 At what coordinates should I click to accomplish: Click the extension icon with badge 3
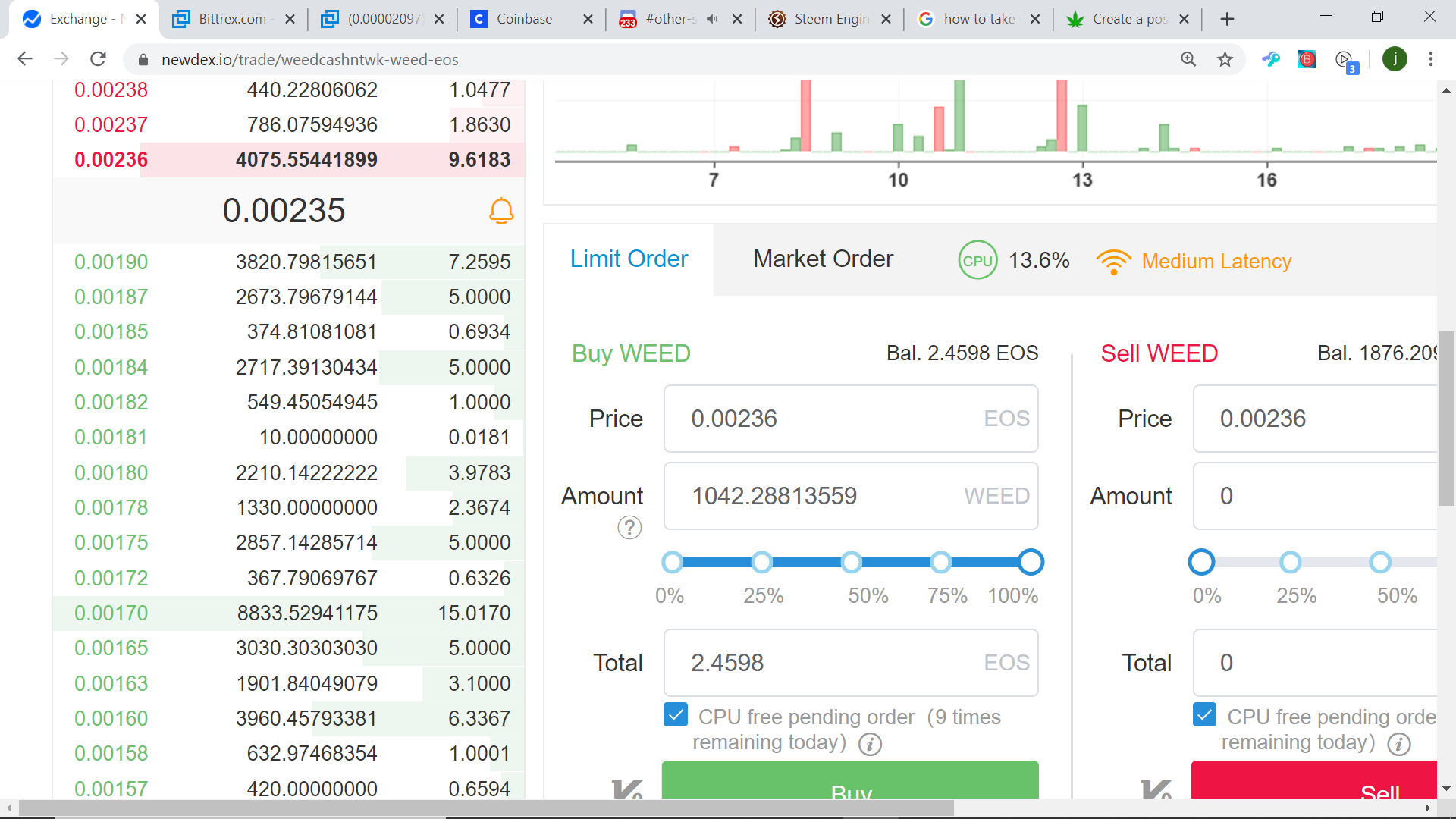click(x=1346, y=61)
